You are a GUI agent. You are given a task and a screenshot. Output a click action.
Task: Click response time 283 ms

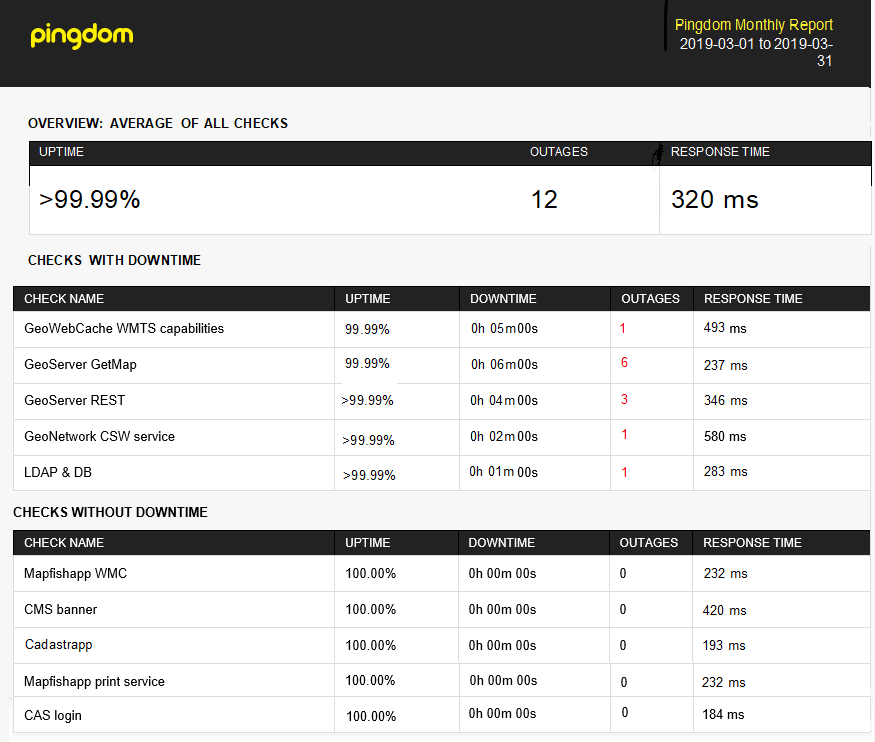point(725,472)
